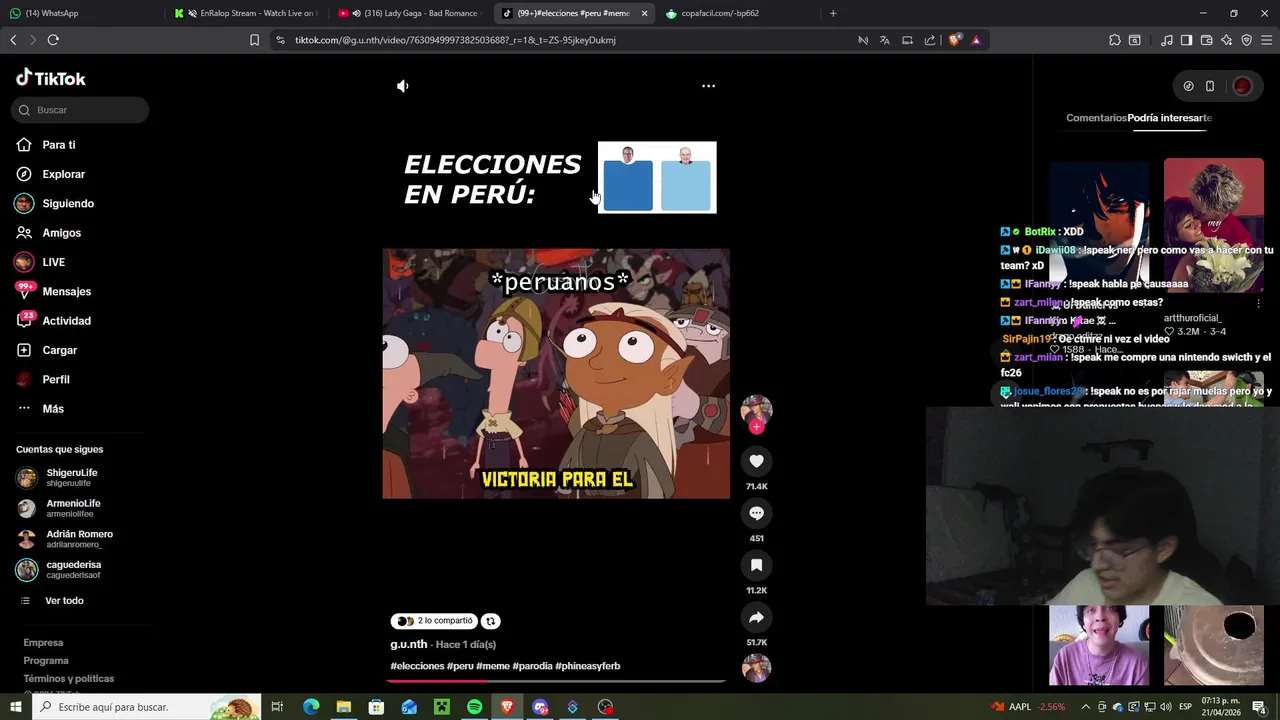Open Brave Wallet icon
Image resolution: width=1280 pixels, height=720 pixels.
[x=1206, y=40]
